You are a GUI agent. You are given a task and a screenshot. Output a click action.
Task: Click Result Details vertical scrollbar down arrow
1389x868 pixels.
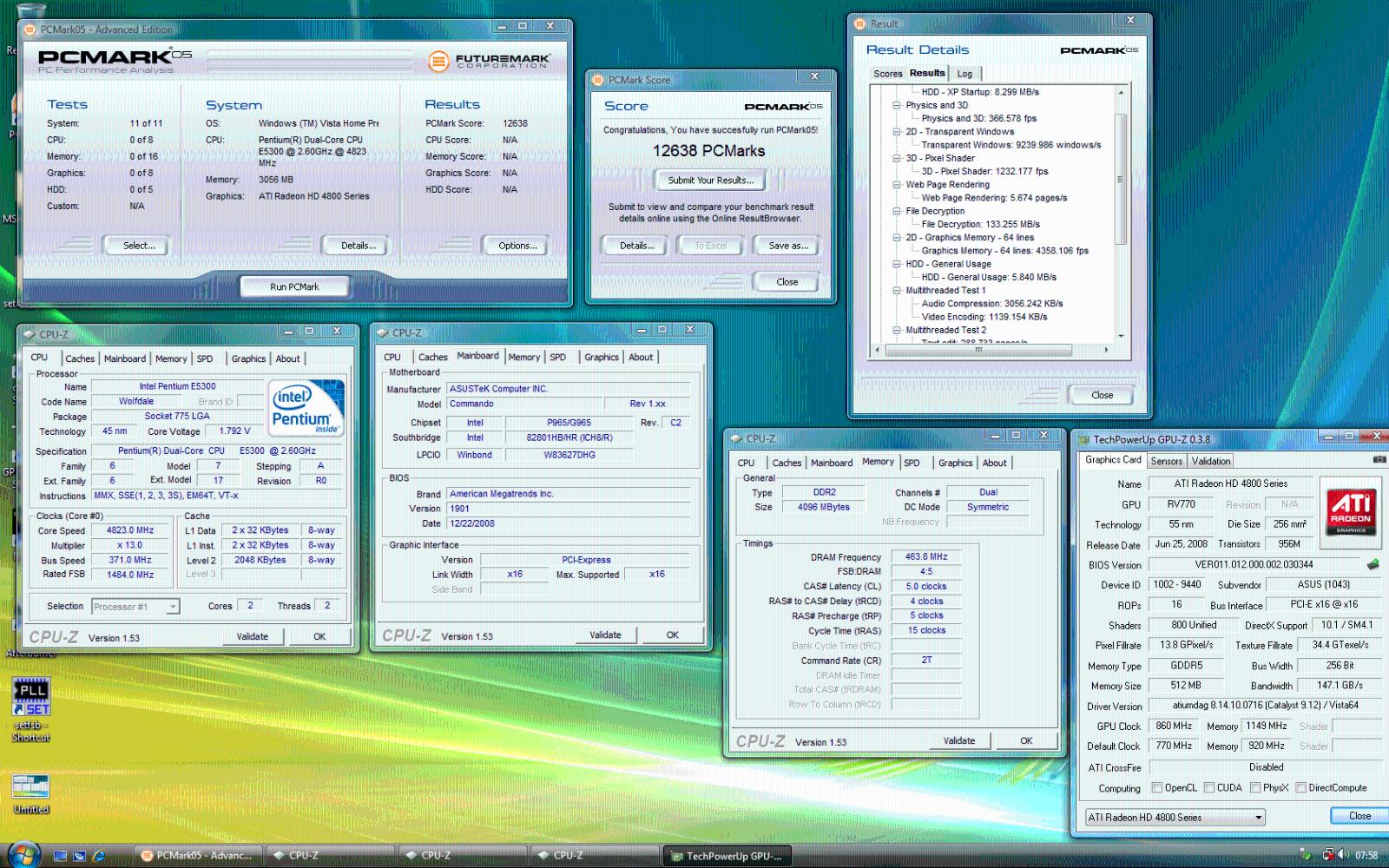click(1121, 336)
